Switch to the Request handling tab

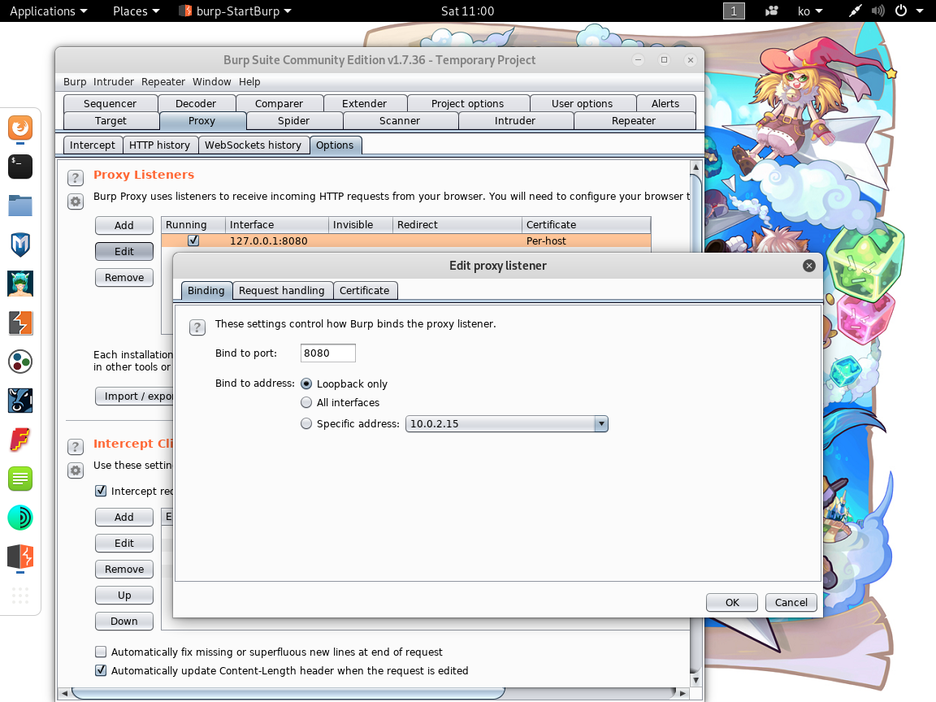coord(282,291)
